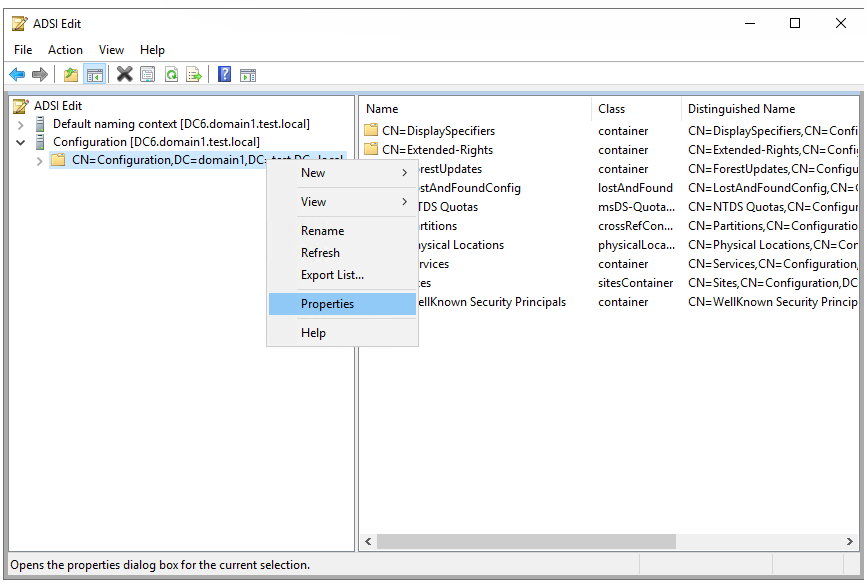Image resolution: width=867 pixels, height=585 pixels.
Task: Open the New submenu in the context menu
Action: pyautogui.click(x=313, y=172)
